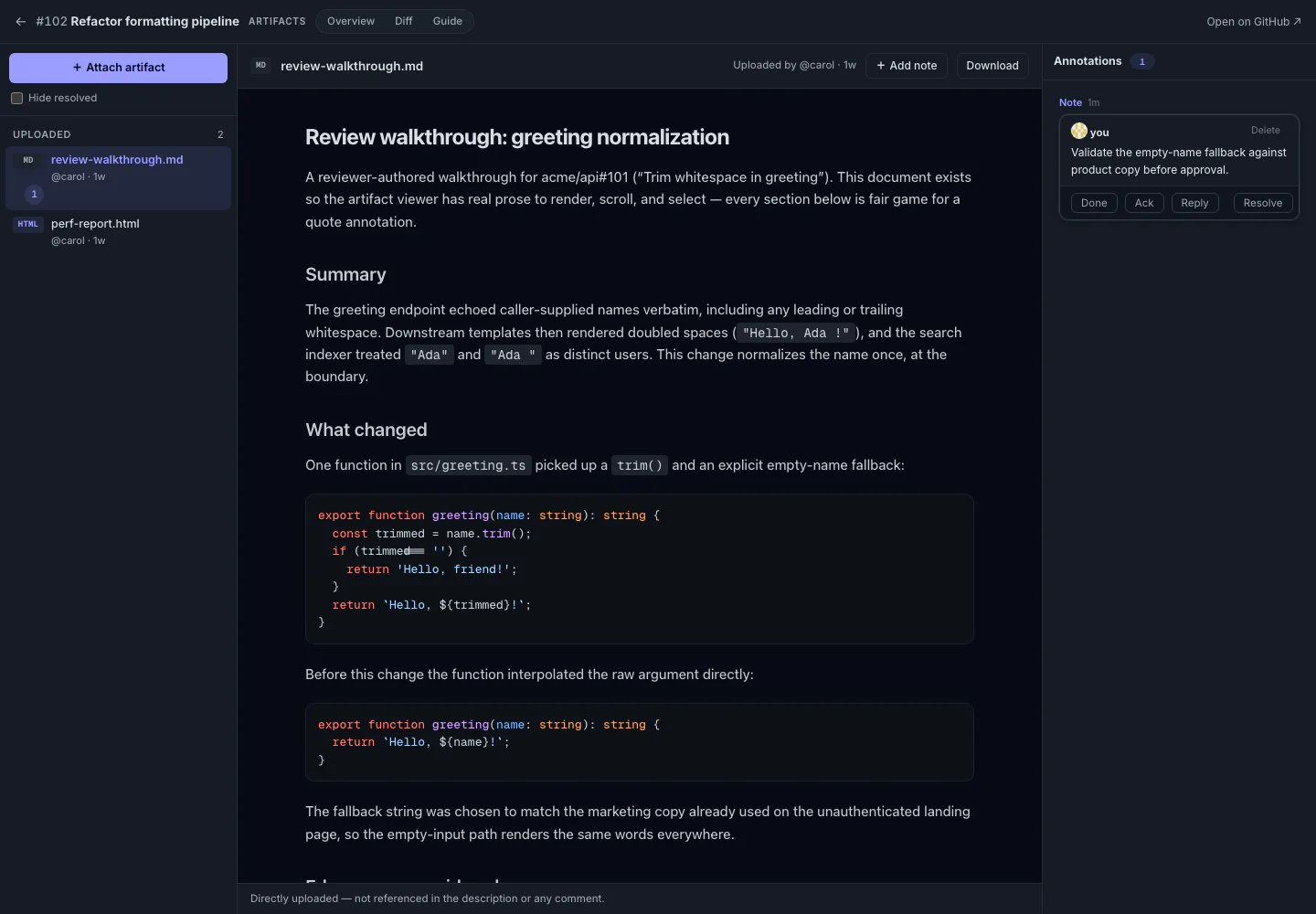
Task: Click the Annotations count badge
Action: pos(1141,61)
